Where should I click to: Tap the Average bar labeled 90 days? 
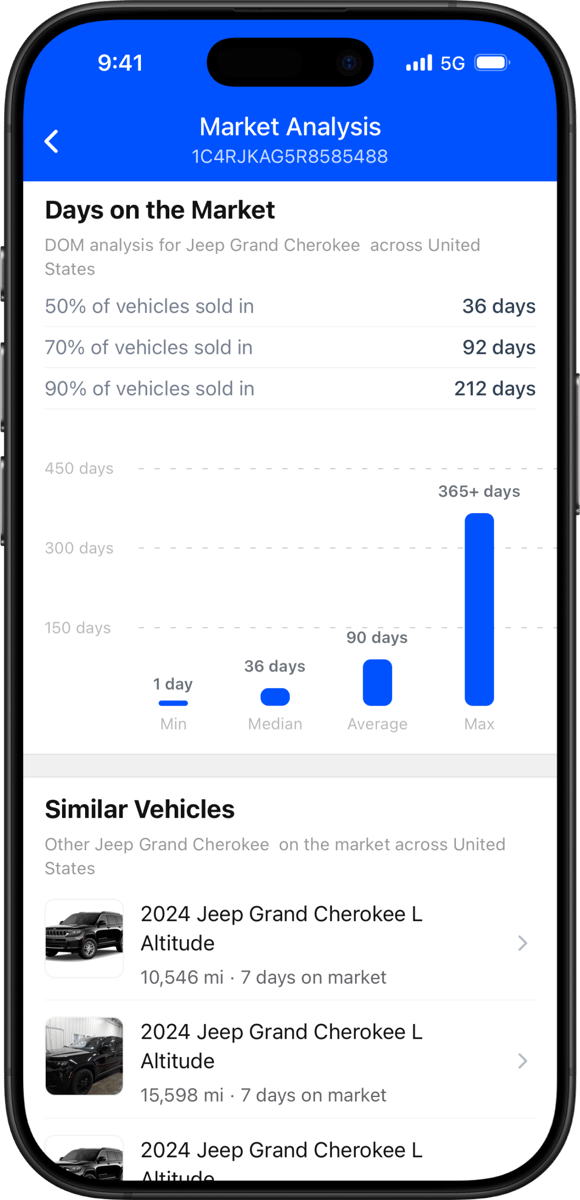tap(377, 680)
